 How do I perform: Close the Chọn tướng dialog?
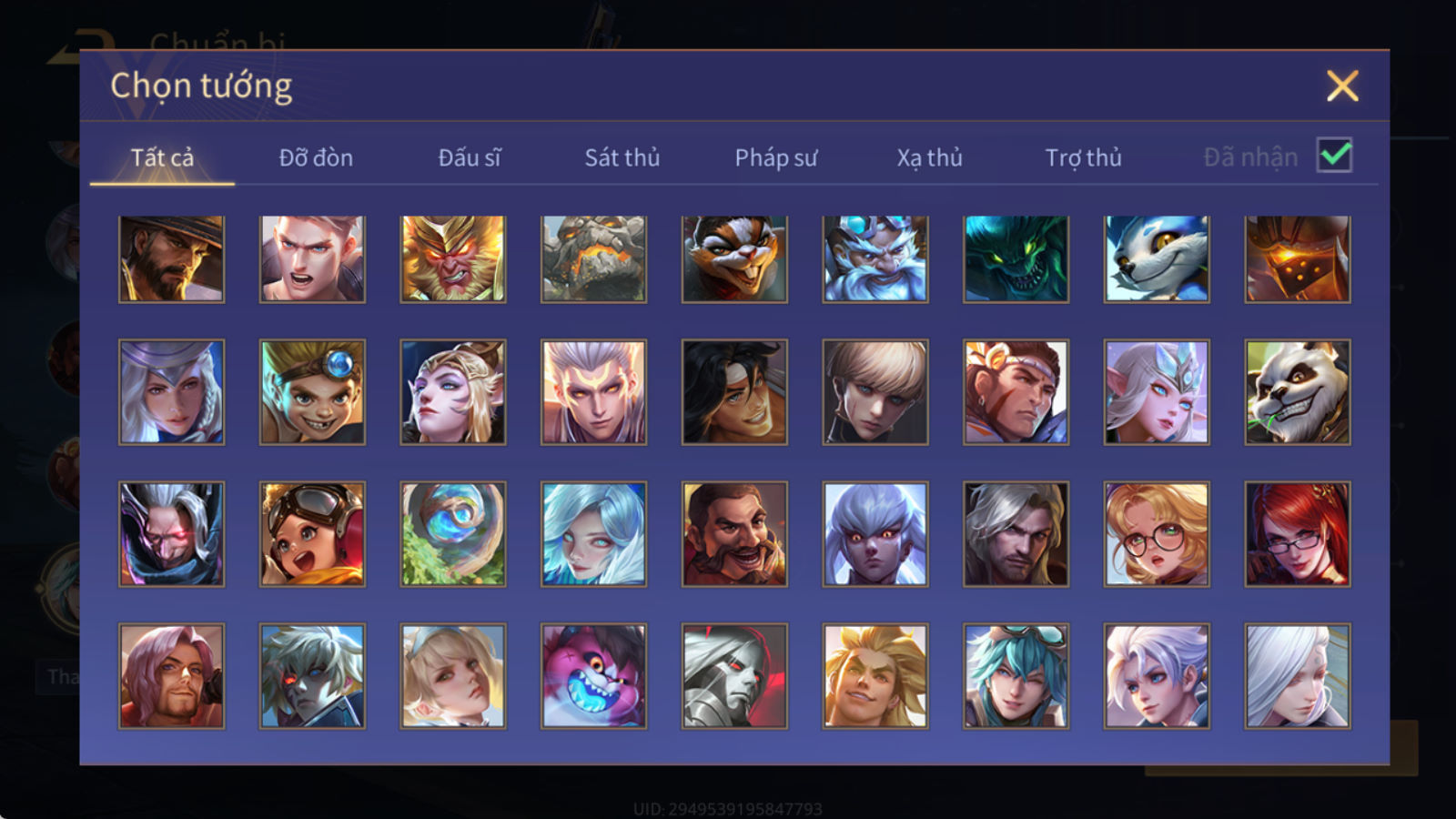[1342, 86]
